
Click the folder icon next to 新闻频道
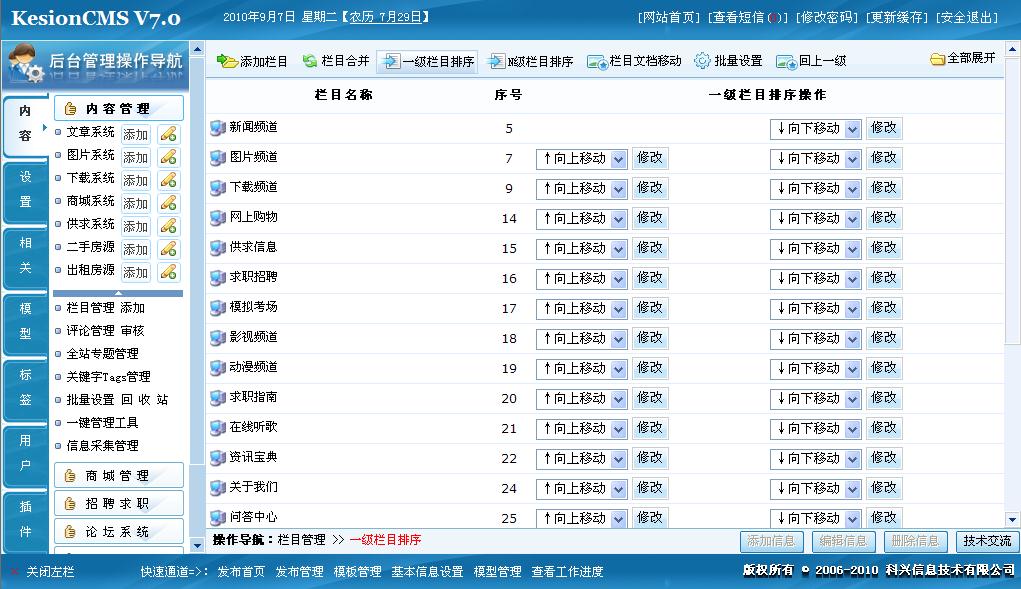click(217, 128)
